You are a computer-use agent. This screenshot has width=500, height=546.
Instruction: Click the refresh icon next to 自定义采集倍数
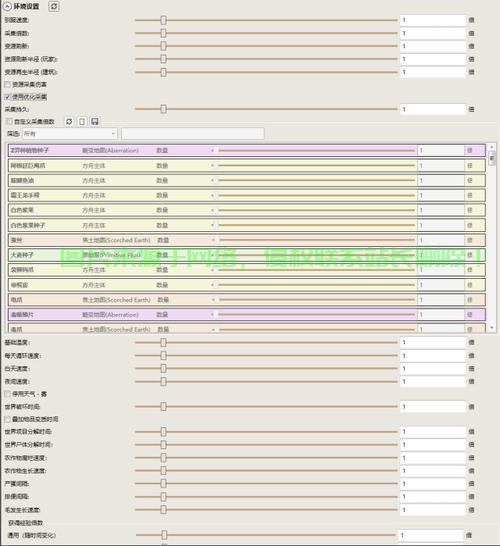[x=69, y=121]
